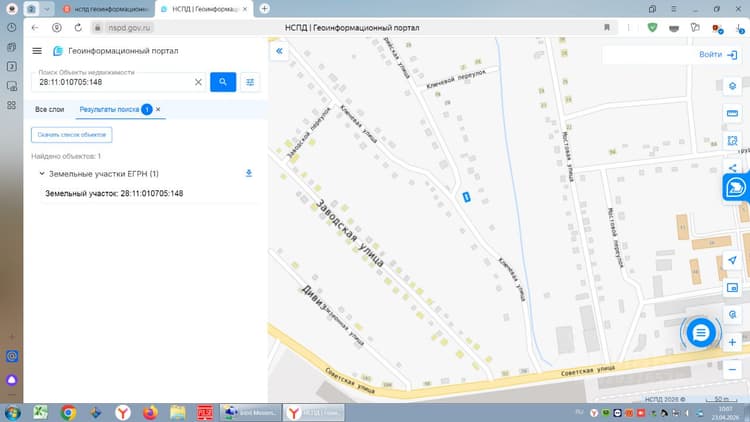Open the map layers tool

coord(732,86)
